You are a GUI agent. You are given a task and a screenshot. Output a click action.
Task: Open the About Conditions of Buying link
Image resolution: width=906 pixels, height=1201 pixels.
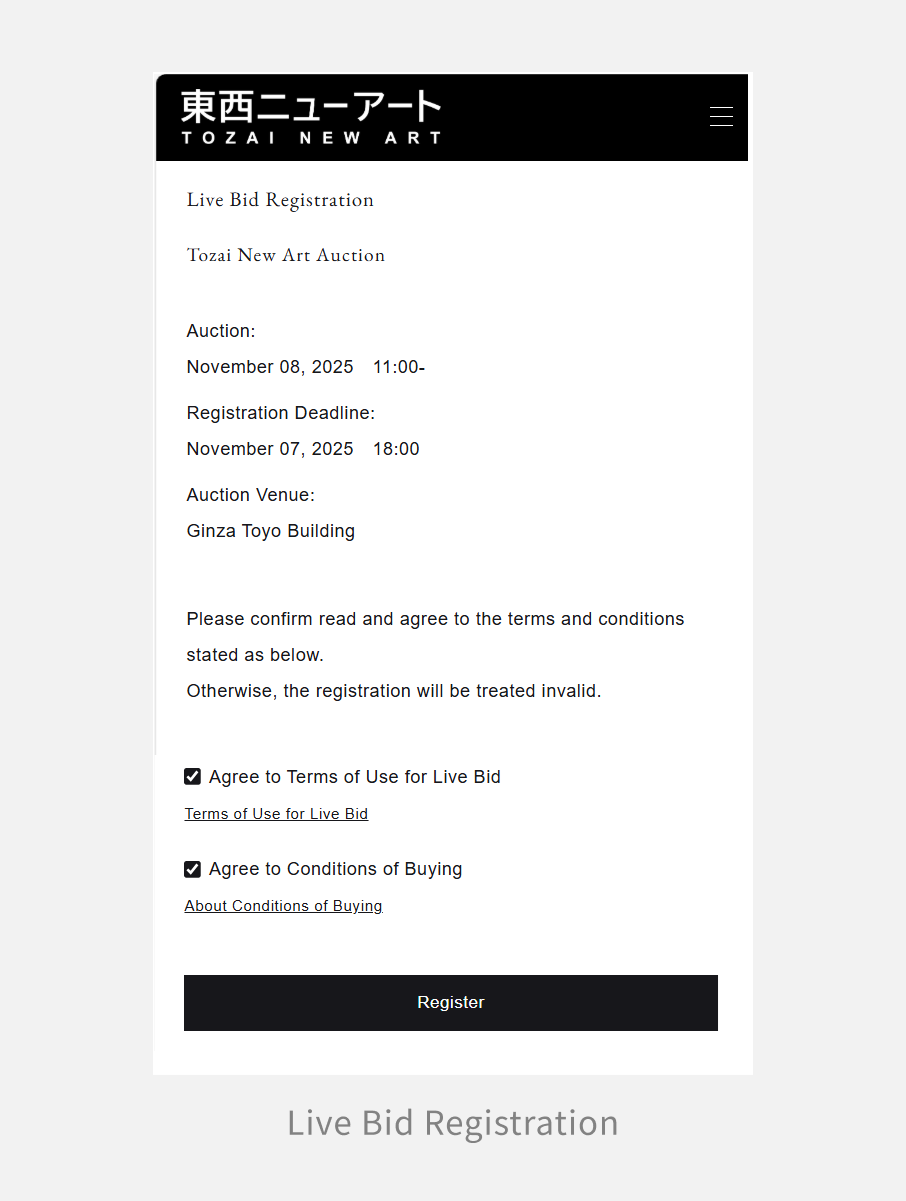click(283, 906)
